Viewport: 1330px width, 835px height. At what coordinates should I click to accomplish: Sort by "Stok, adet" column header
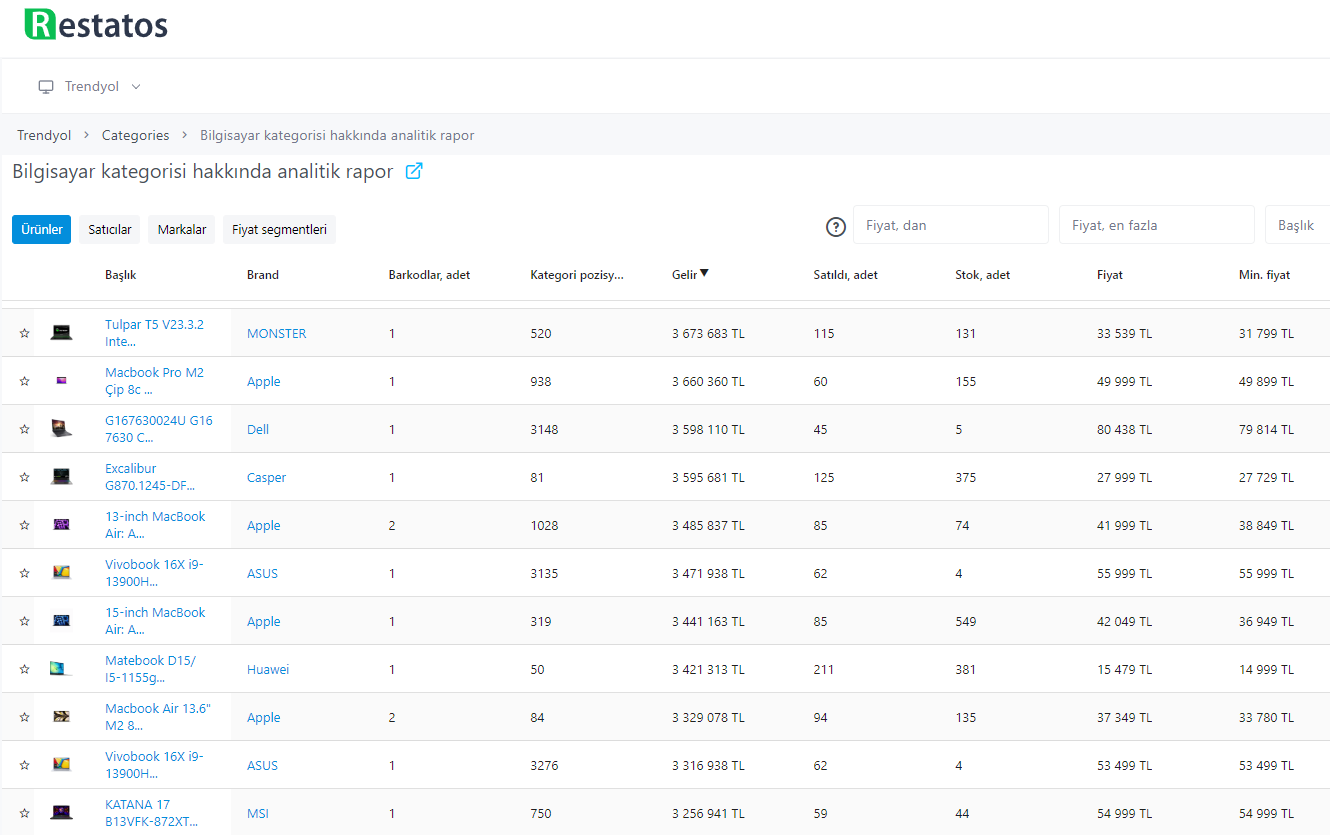click(983, 275)
